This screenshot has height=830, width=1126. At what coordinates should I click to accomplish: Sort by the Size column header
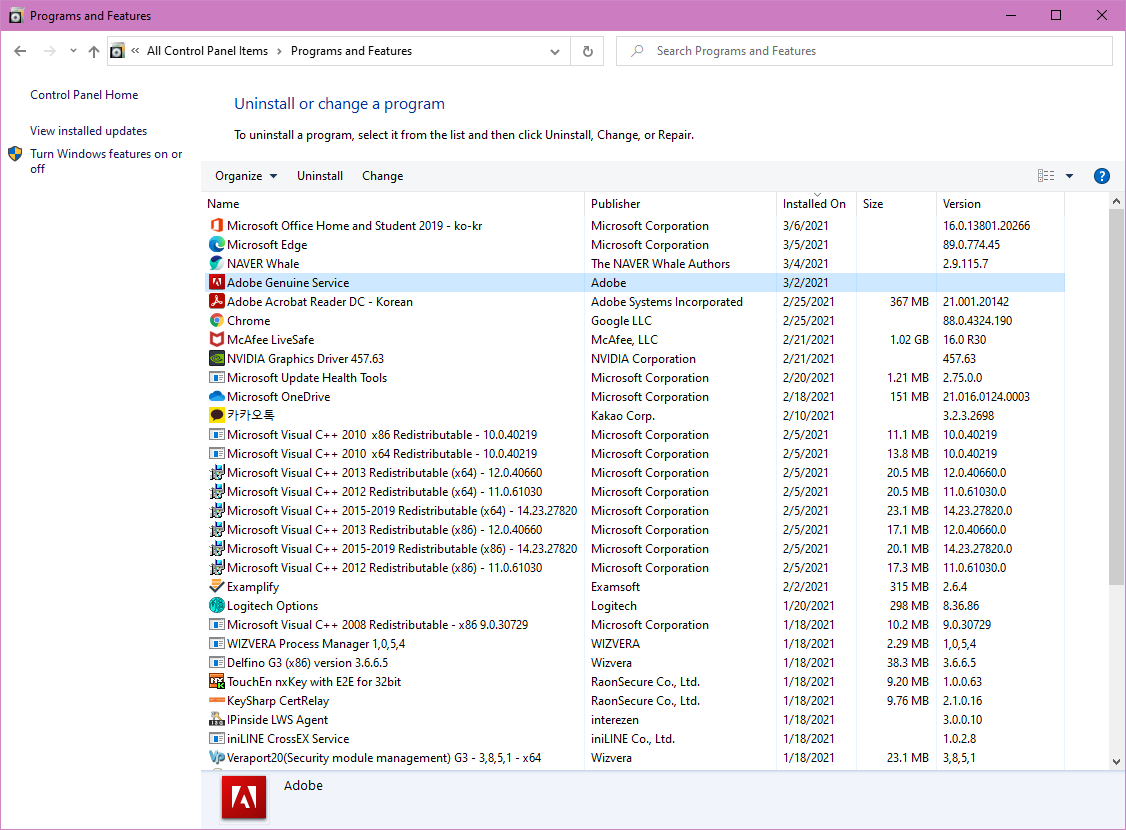[897, 204]
